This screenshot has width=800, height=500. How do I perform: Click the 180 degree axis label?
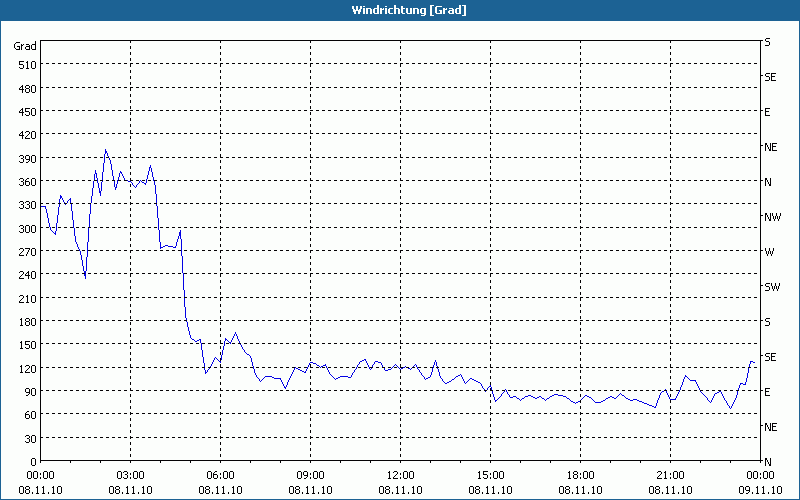tap(28, 322)
